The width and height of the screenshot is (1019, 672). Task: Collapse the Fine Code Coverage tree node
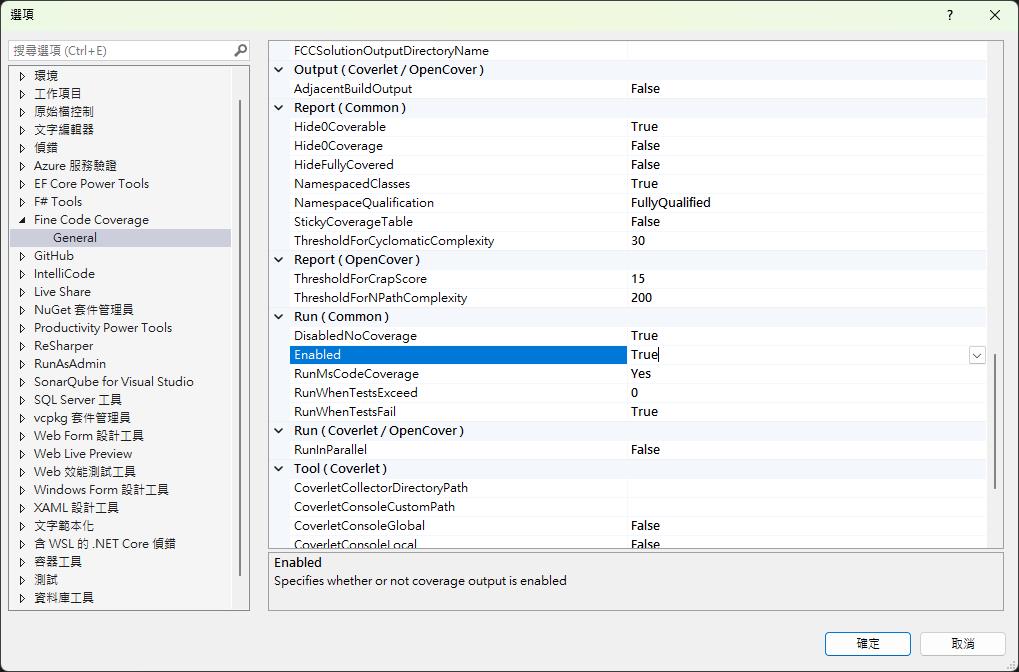click(x=22, y=220)
